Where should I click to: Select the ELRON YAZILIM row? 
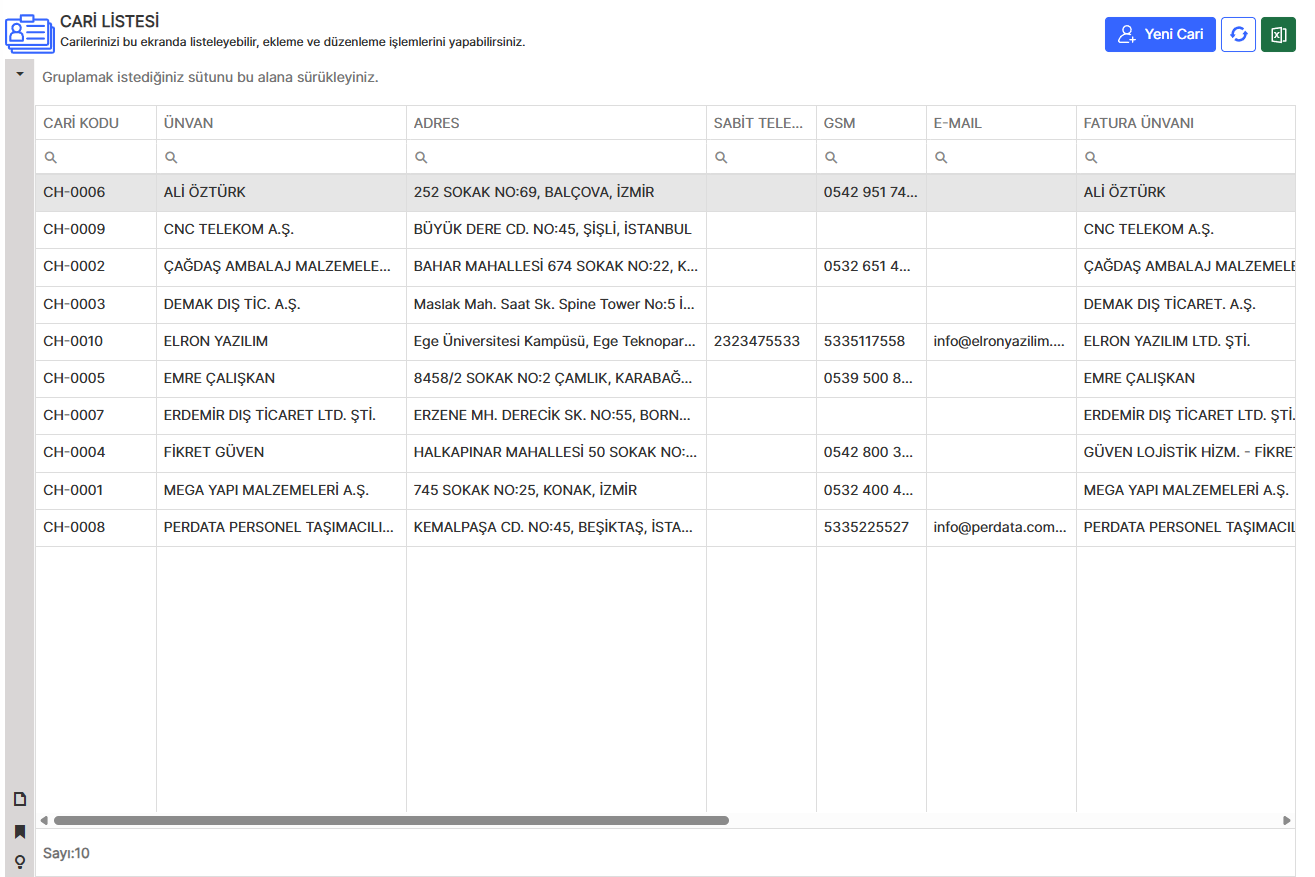point(216,341)
